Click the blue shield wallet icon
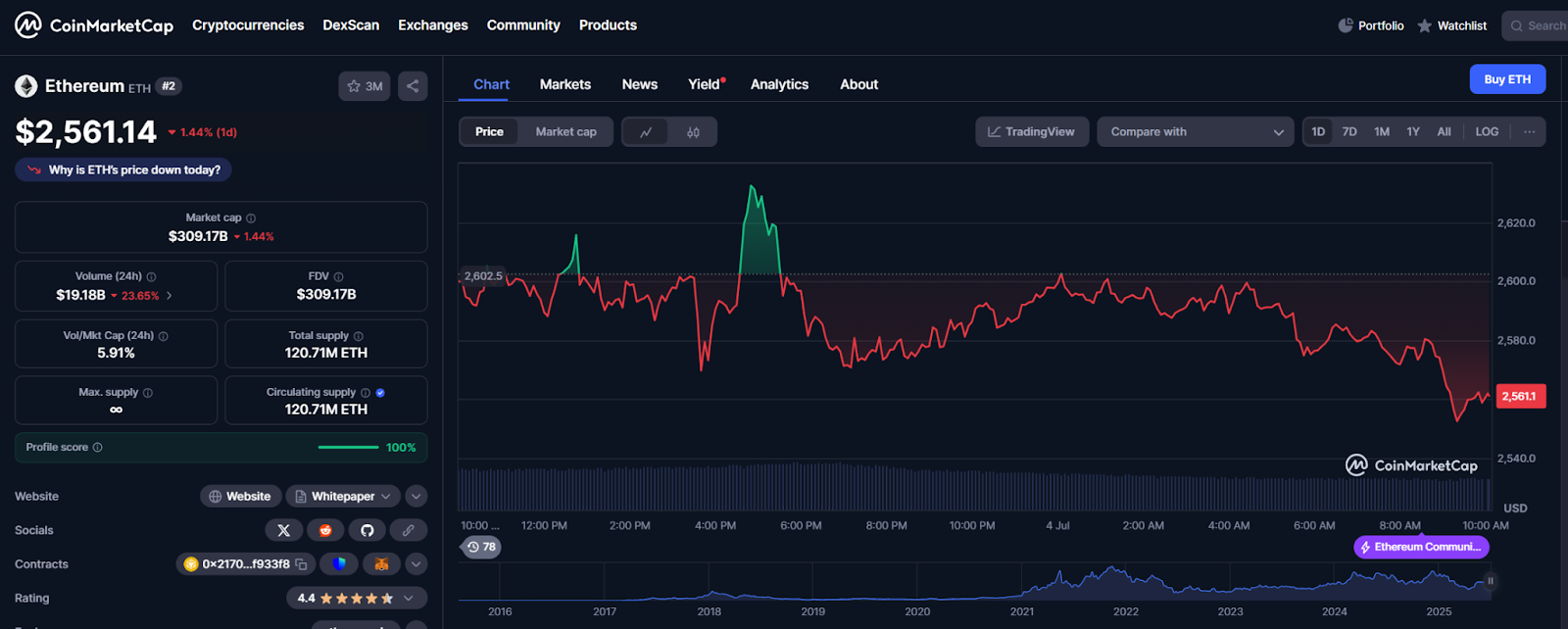 [x=339, y=564]
